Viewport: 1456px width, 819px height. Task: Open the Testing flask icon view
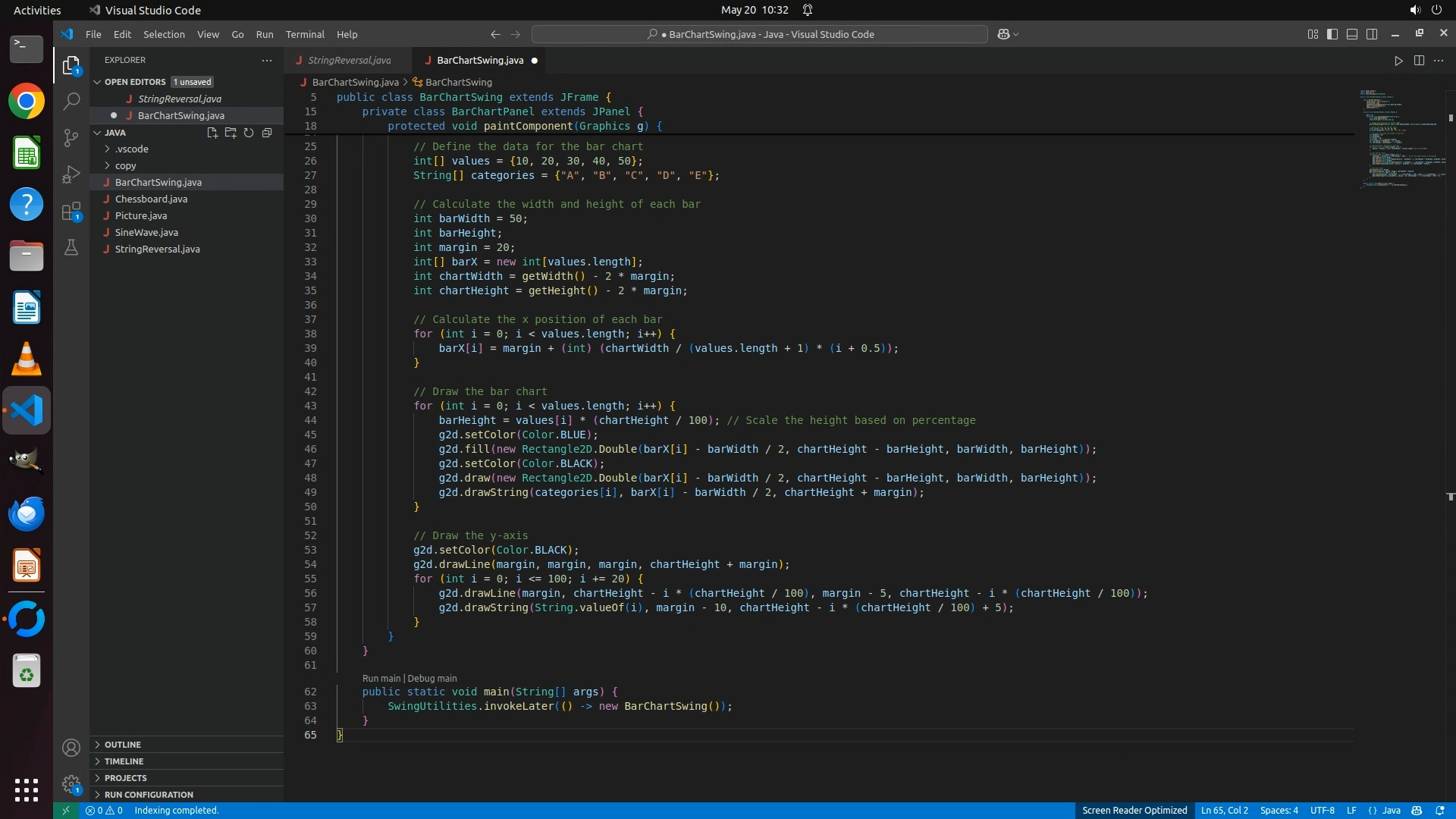coord(71,248)
